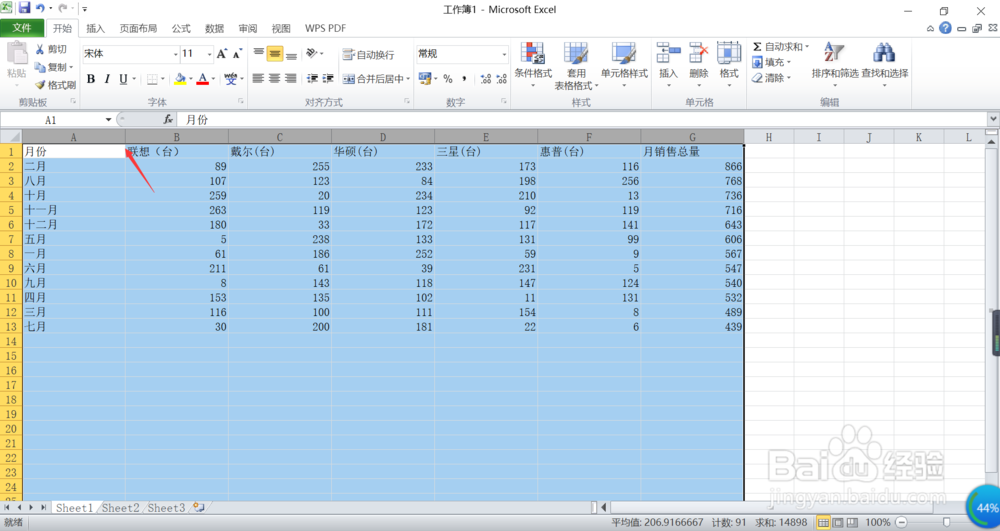Click the Undo icon

pyautogui.click(x=40, y=8)
